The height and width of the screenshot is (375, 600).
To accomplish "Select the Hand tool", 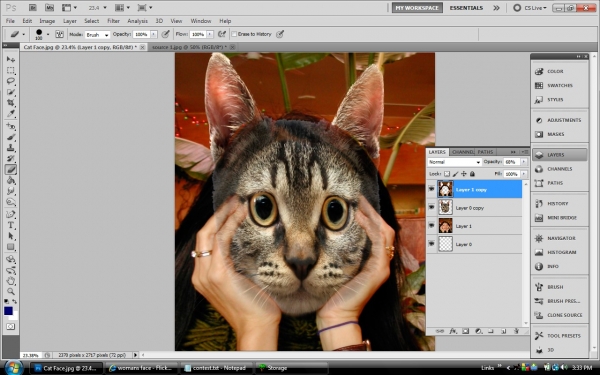I will pyautogui.click(x=10, y=281).
